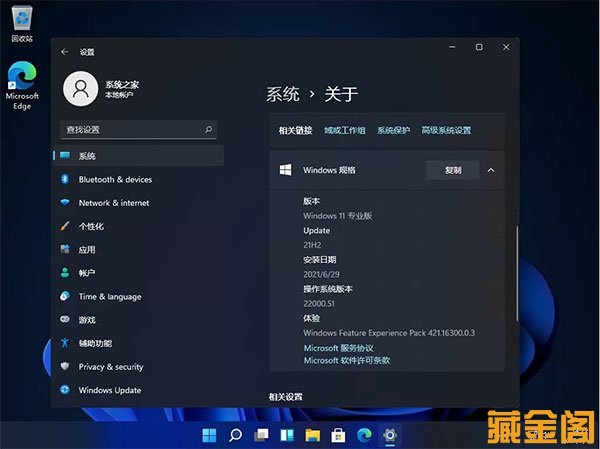Open Microsoft 服务协议 link

click(339, 348)
